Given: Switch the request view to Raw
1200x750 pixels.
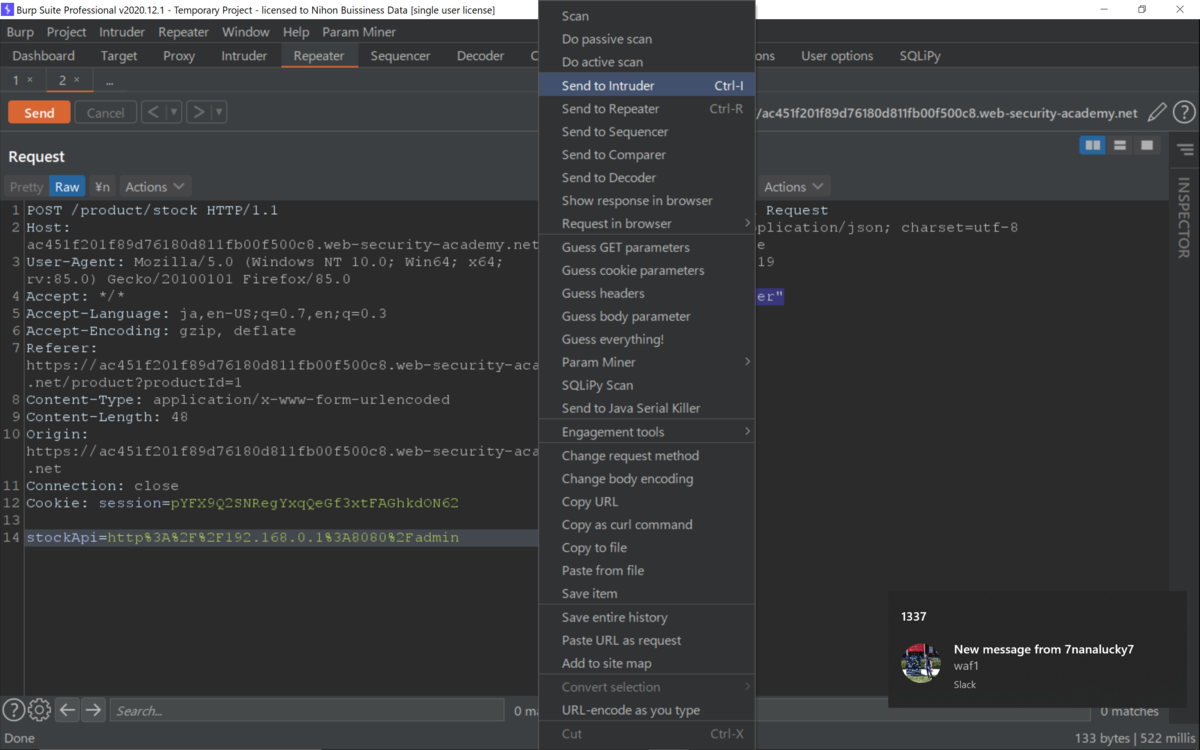Looking at the screenshot, I should 67,186.
